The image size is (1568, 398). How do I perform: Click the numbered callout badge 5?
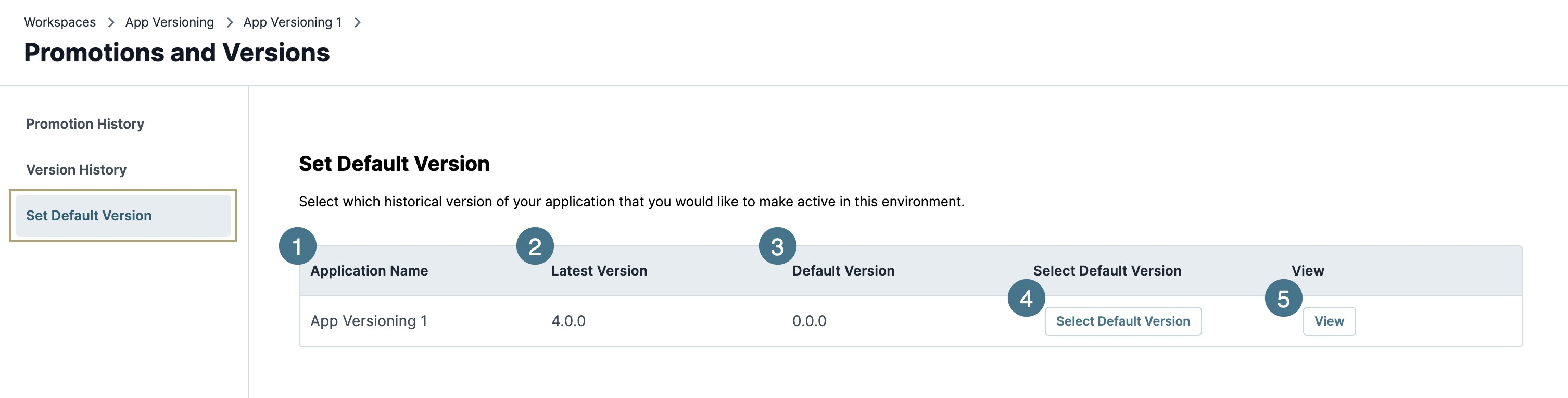[x=1283, y=298]
